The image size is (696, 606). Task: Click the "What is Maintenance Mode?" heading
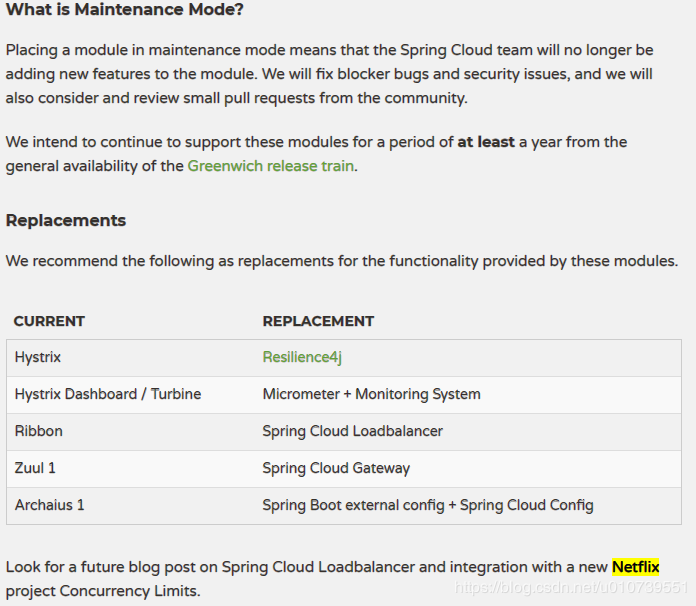(x=124, y=11)
